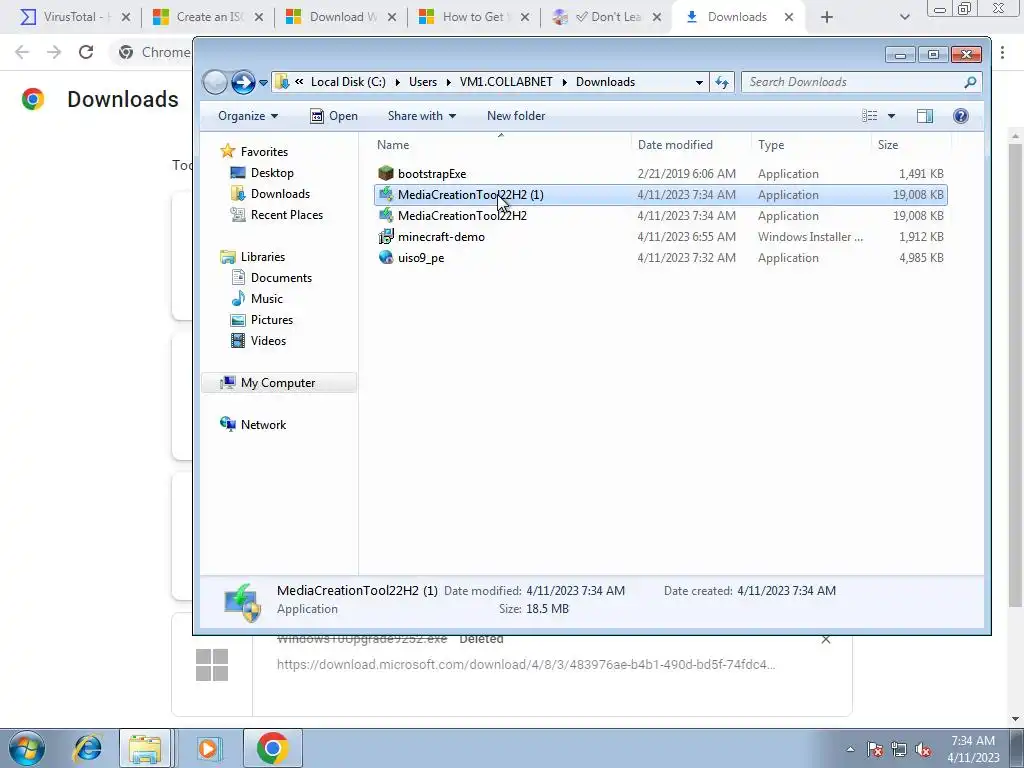Screen dimensions: 1024x768
Task: Open address bar history dropdown
Action: [699, 82]
